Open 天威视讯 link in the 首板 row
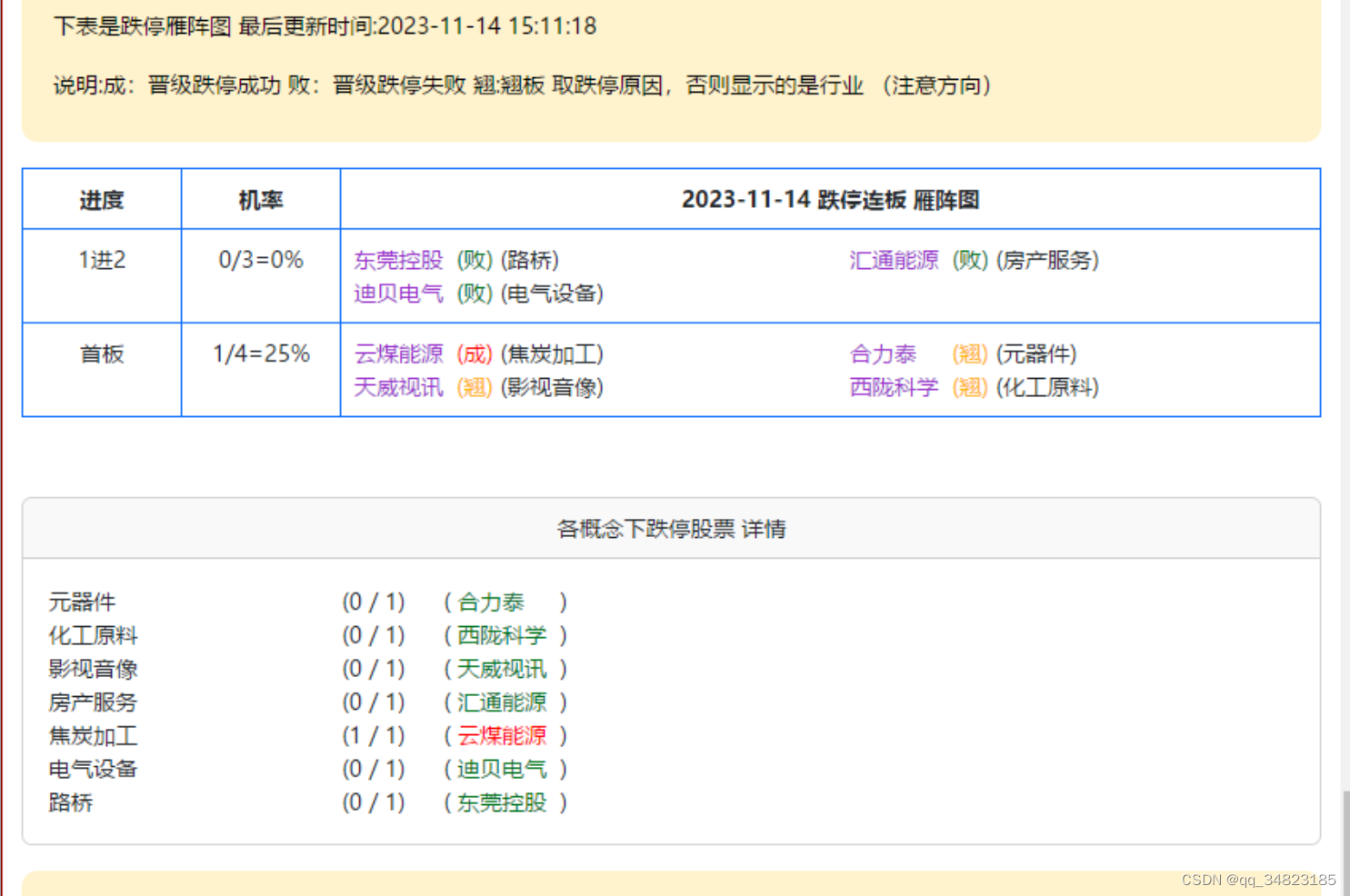 (x=398, y=388)
